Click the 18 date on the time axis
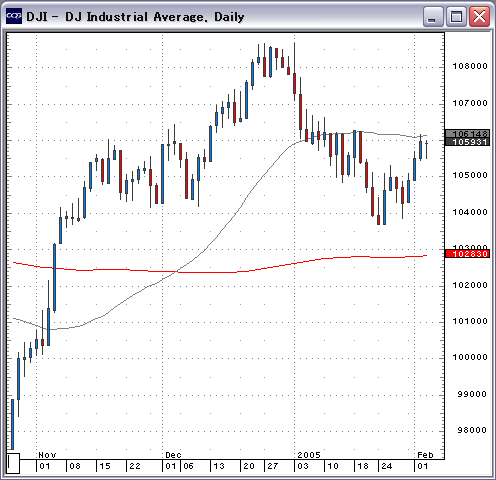 coord(363,466)
